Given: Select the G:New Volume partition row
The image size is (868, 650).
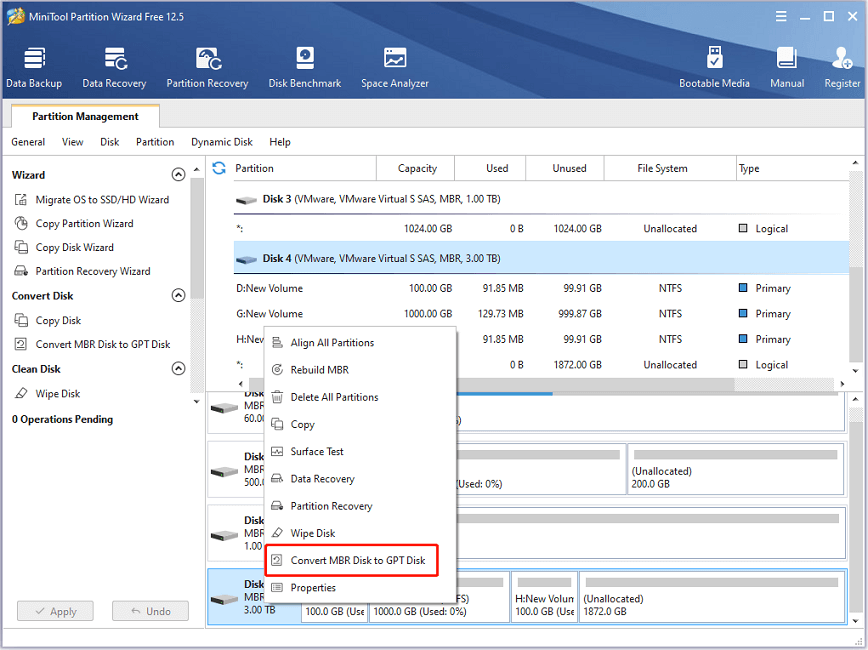Looking at the screenshot, I should point(541,314).
